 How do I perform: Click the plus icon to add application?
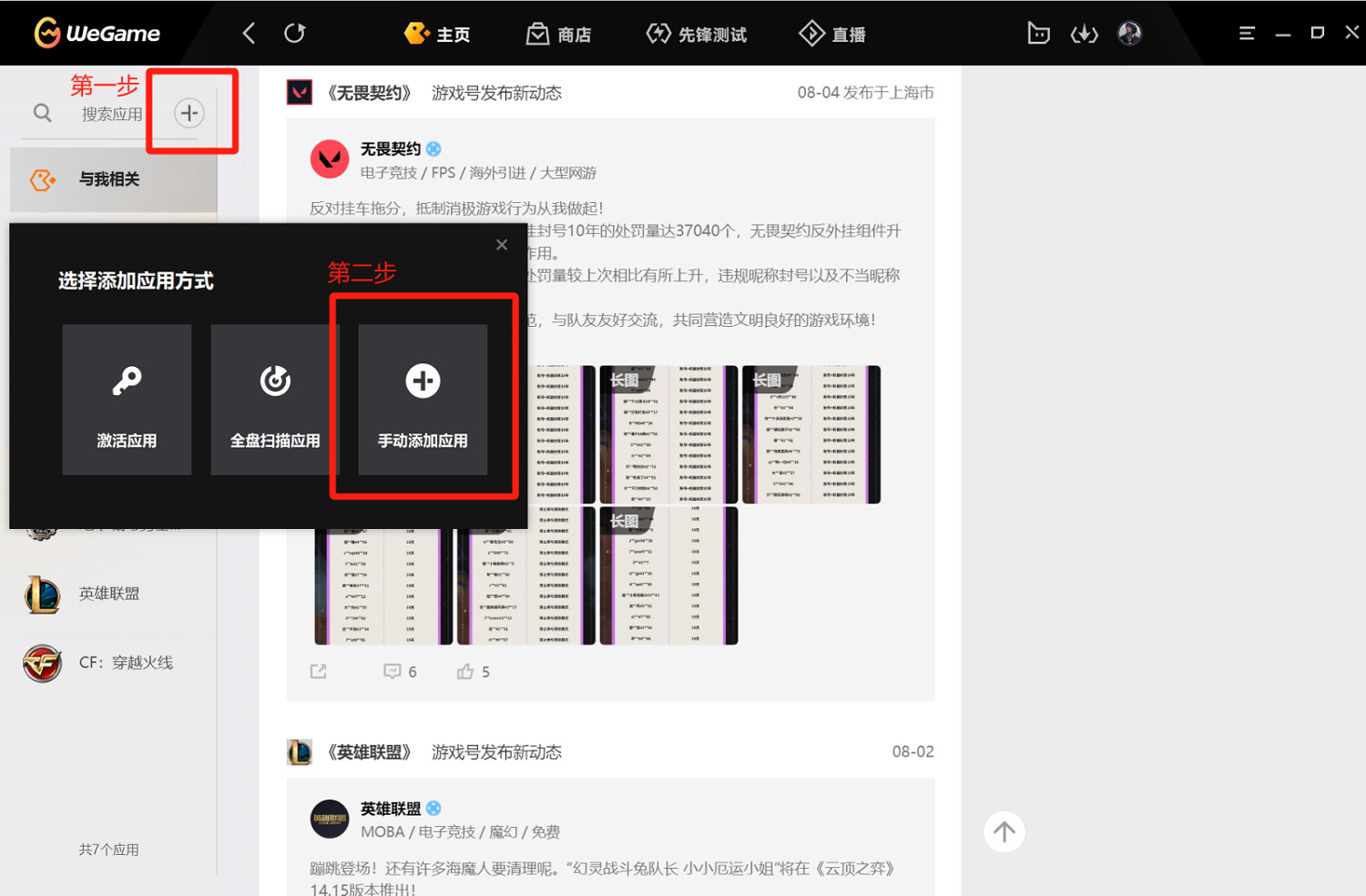pos(189,113)
